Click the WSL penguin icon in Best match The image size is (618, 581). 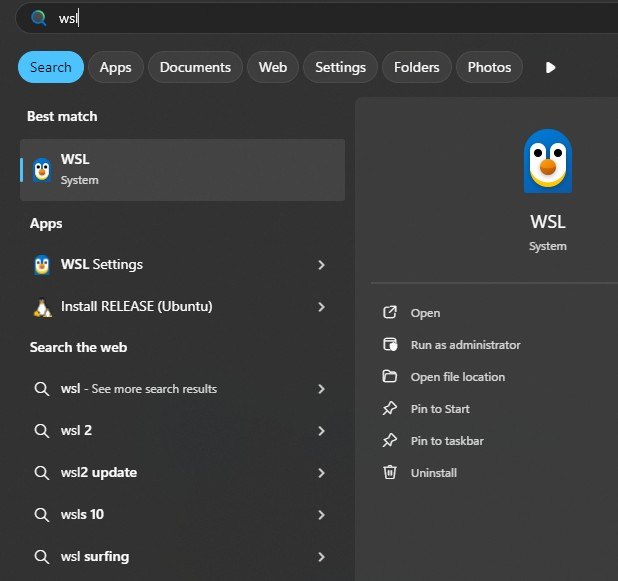tap(42, 170)
